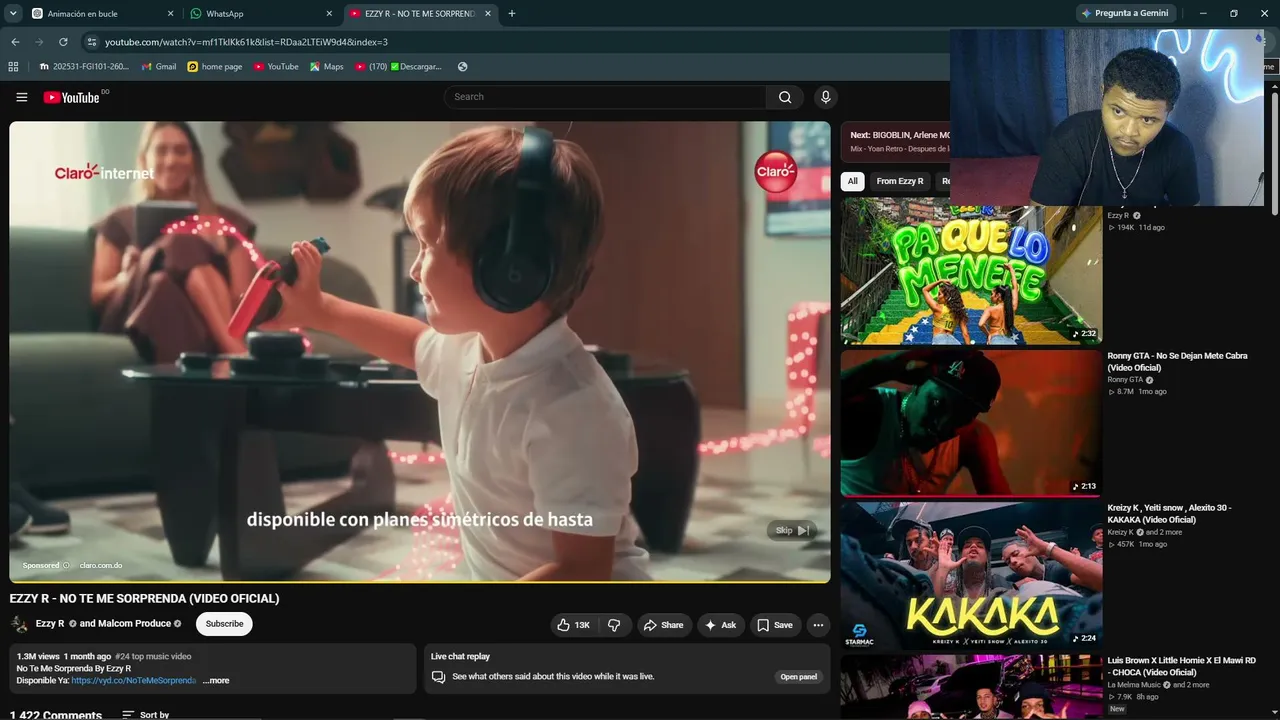This screenshot has width=1280, height=720.
Task: Open the YouTube guide hamburger menu
Action: tap(22, 97)
